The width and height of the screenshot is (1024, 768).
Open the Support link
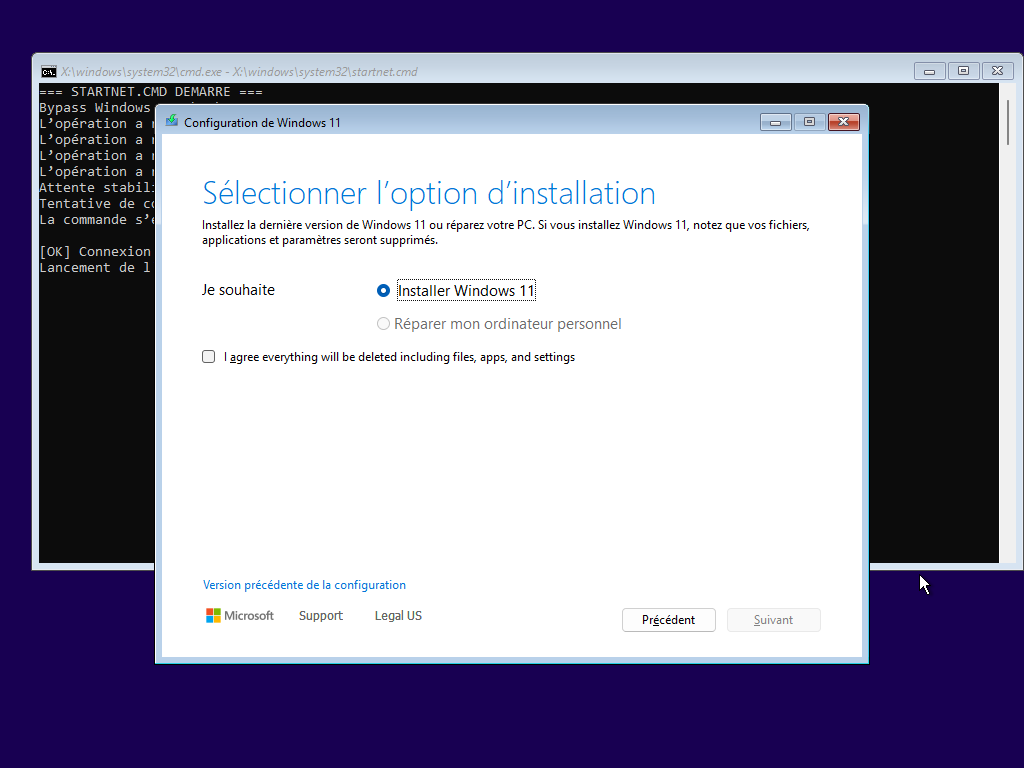pos(320,616)
